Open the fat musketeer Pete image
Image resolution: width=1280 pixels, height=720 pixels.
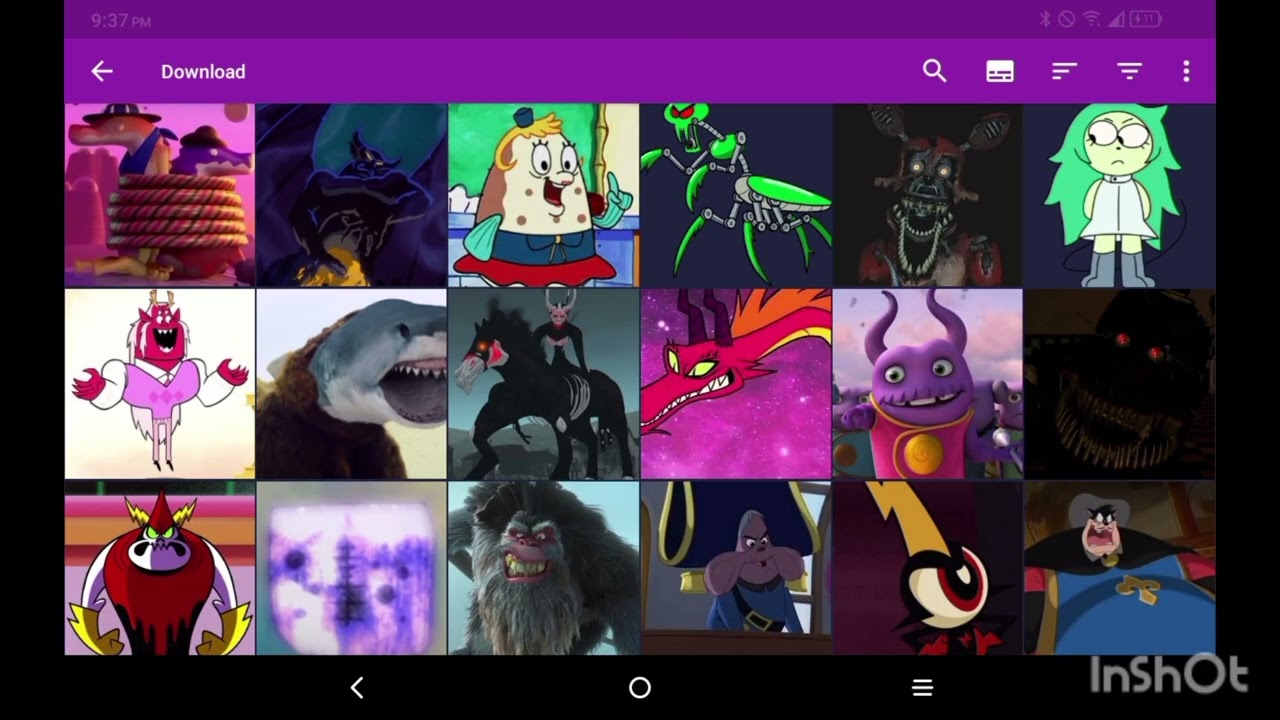click(1120, 568)
